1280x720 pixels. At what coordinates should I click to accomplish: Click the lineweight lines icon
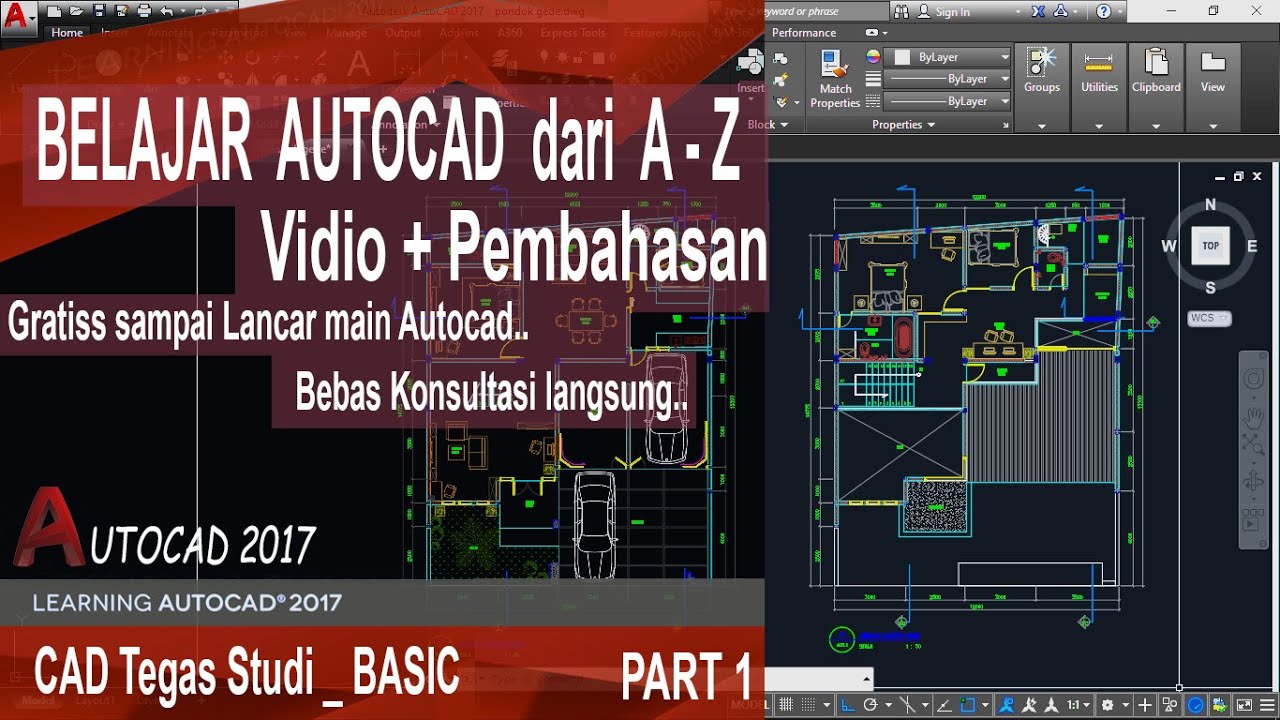coord(873,79)
